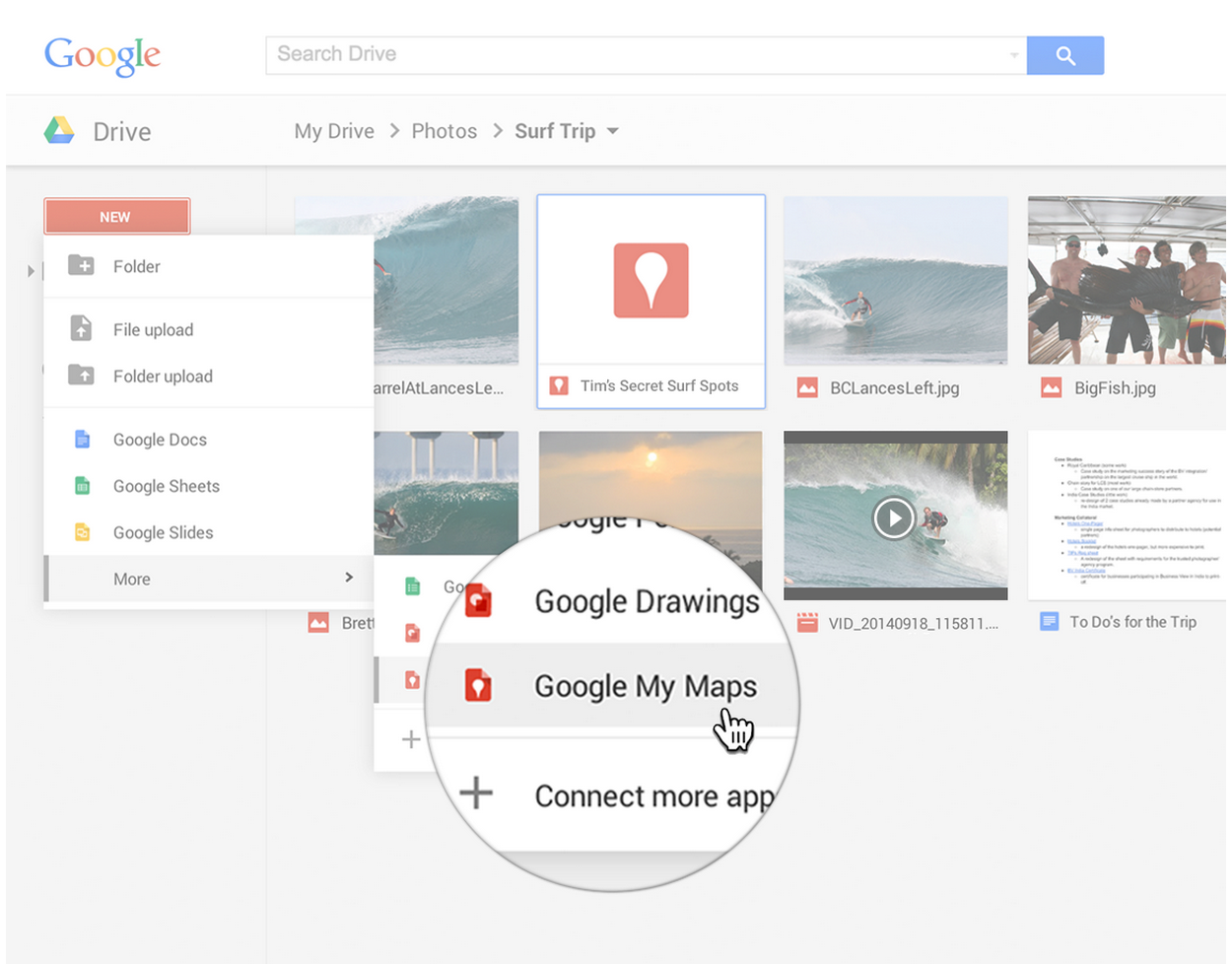
Task: Choose Google Docs in the New menu
Action: pyautogui.click(x=209, y=440)
